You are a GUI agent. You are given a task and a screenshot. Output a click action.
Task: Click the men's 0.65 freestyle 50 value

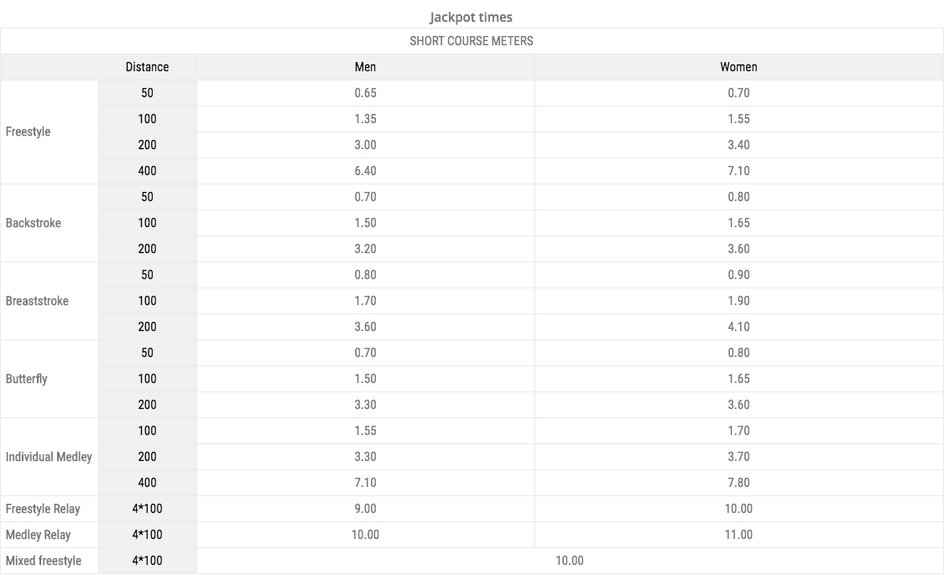pyautogui.click(x=365, y=93)
